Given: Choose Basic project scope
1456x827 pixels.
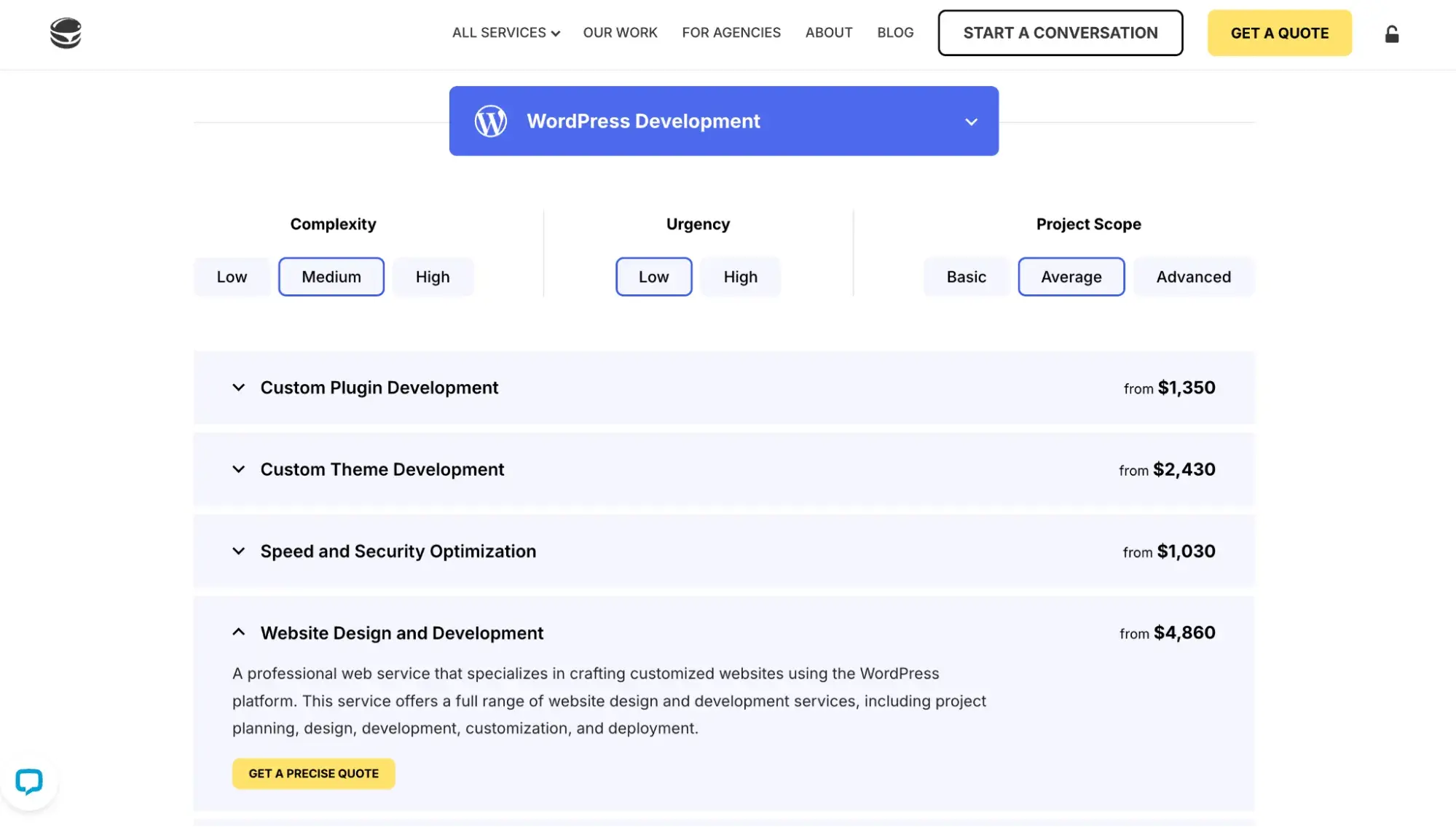Looking at the screenshot, I should [x=966, y=277].
